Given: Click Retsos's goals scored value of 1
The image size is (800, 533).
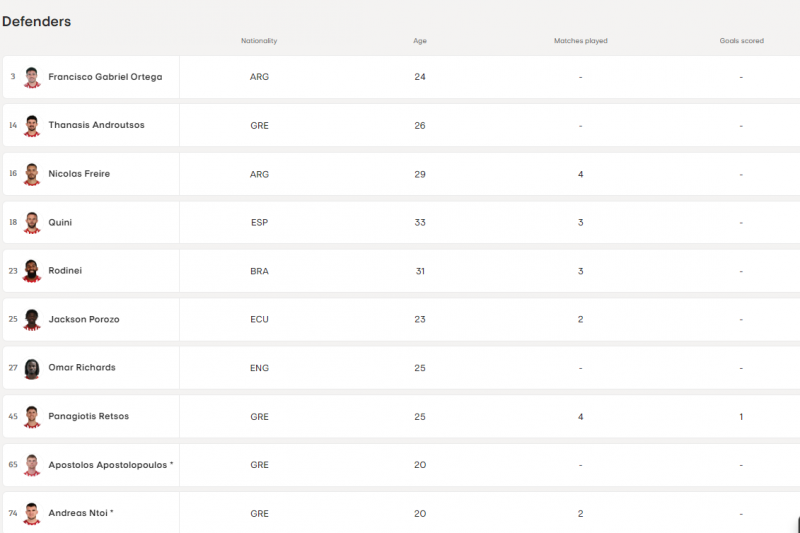Looking at the screenshot, I should coord(741,417).
